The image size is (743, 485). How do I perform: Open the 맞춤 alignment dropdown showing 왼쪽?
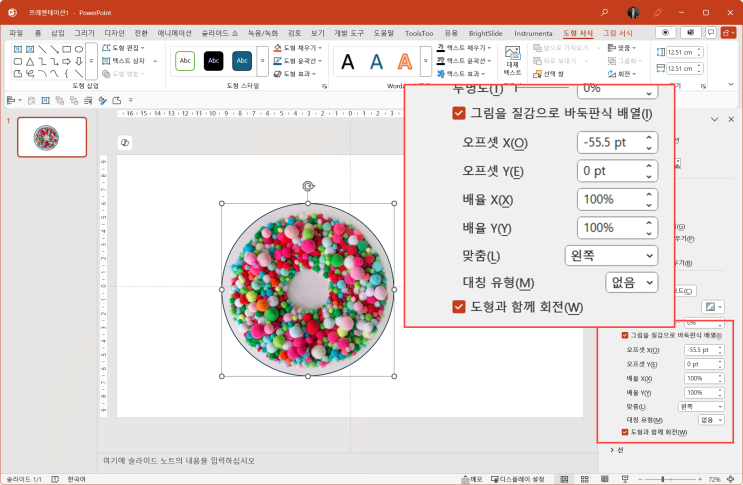[703, 406]
